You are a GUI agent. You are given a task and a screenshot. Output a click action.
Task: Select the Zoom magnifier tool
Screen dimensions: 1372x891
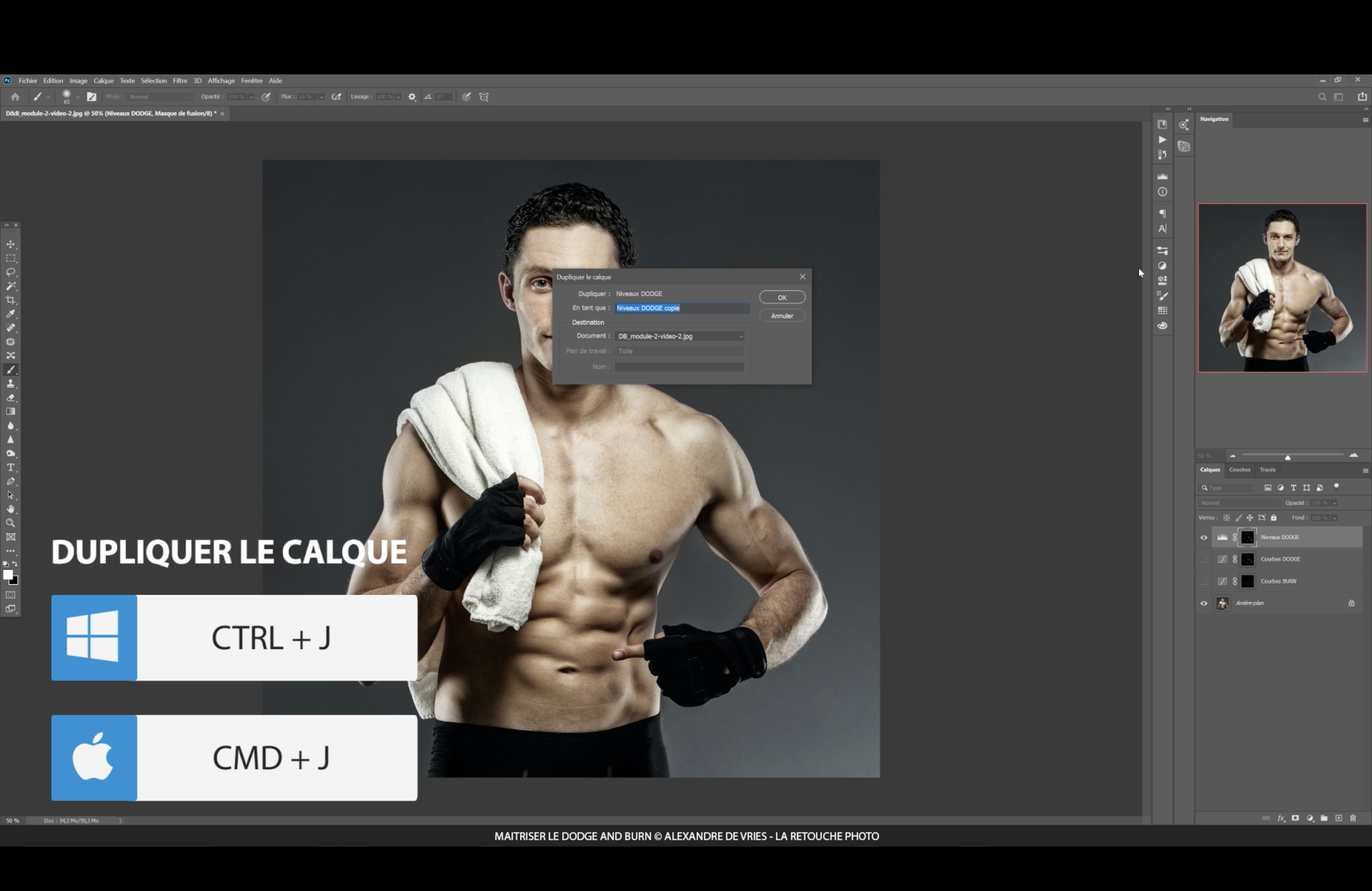(x=11, y=524)
